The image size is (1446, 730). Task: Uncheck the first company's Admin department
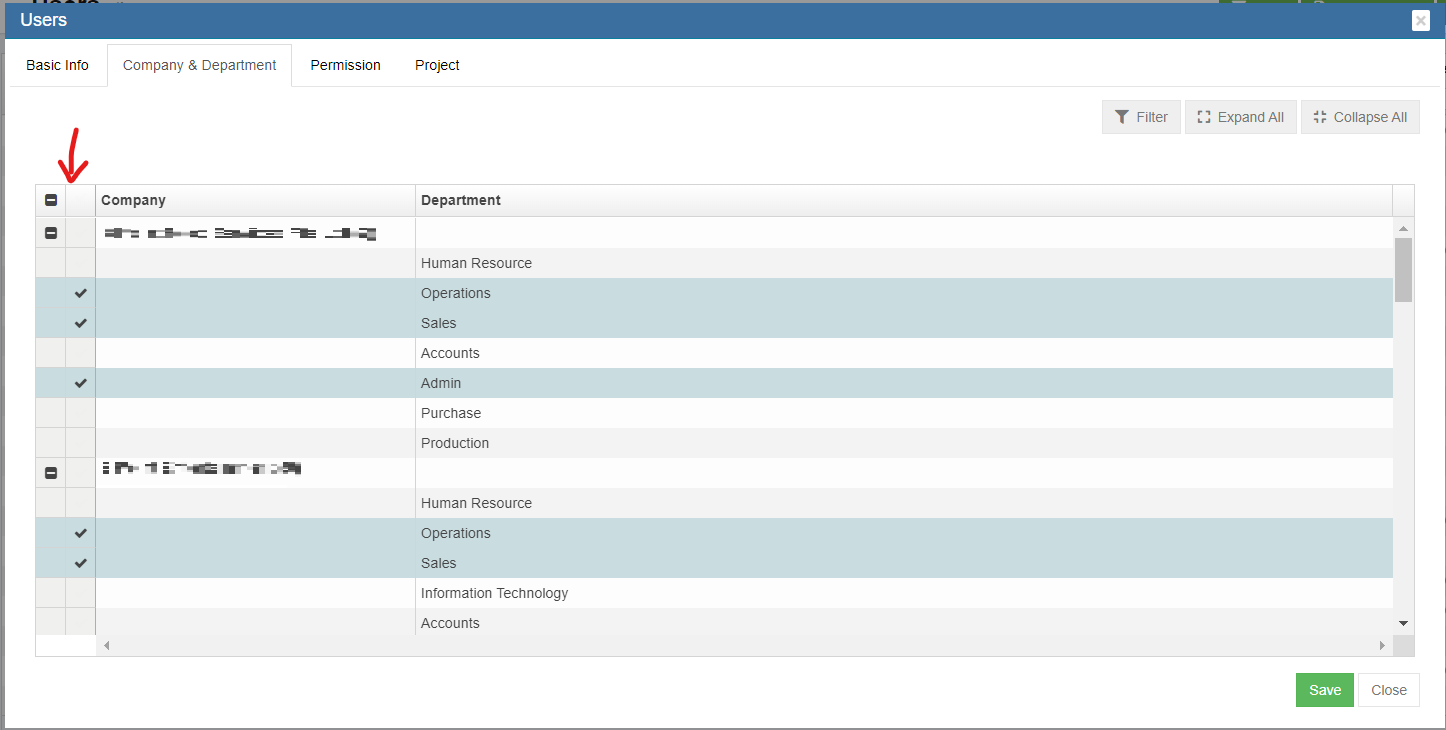[x=81, y=383]
